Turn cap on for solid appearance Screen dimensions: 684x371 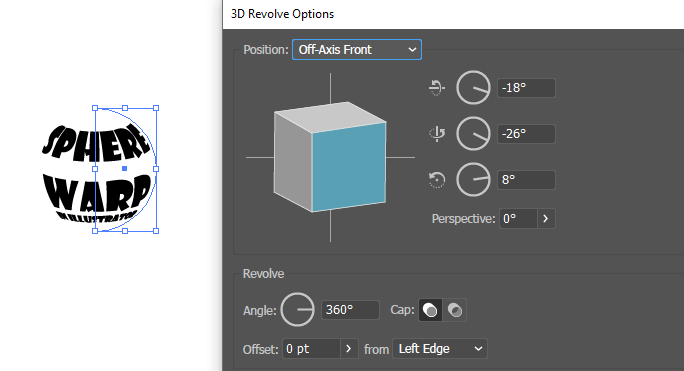coord(431,310)
